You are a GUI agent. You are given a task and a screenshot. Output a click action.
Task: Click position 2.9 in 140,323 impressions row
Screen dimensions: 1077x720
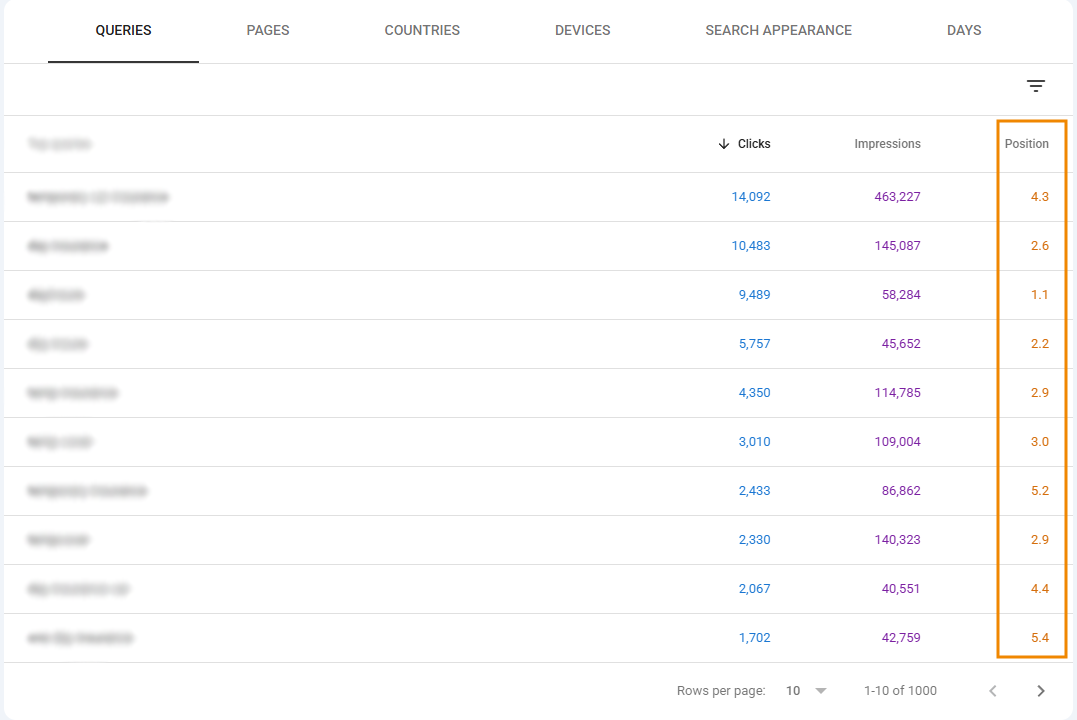(1039, 539)
